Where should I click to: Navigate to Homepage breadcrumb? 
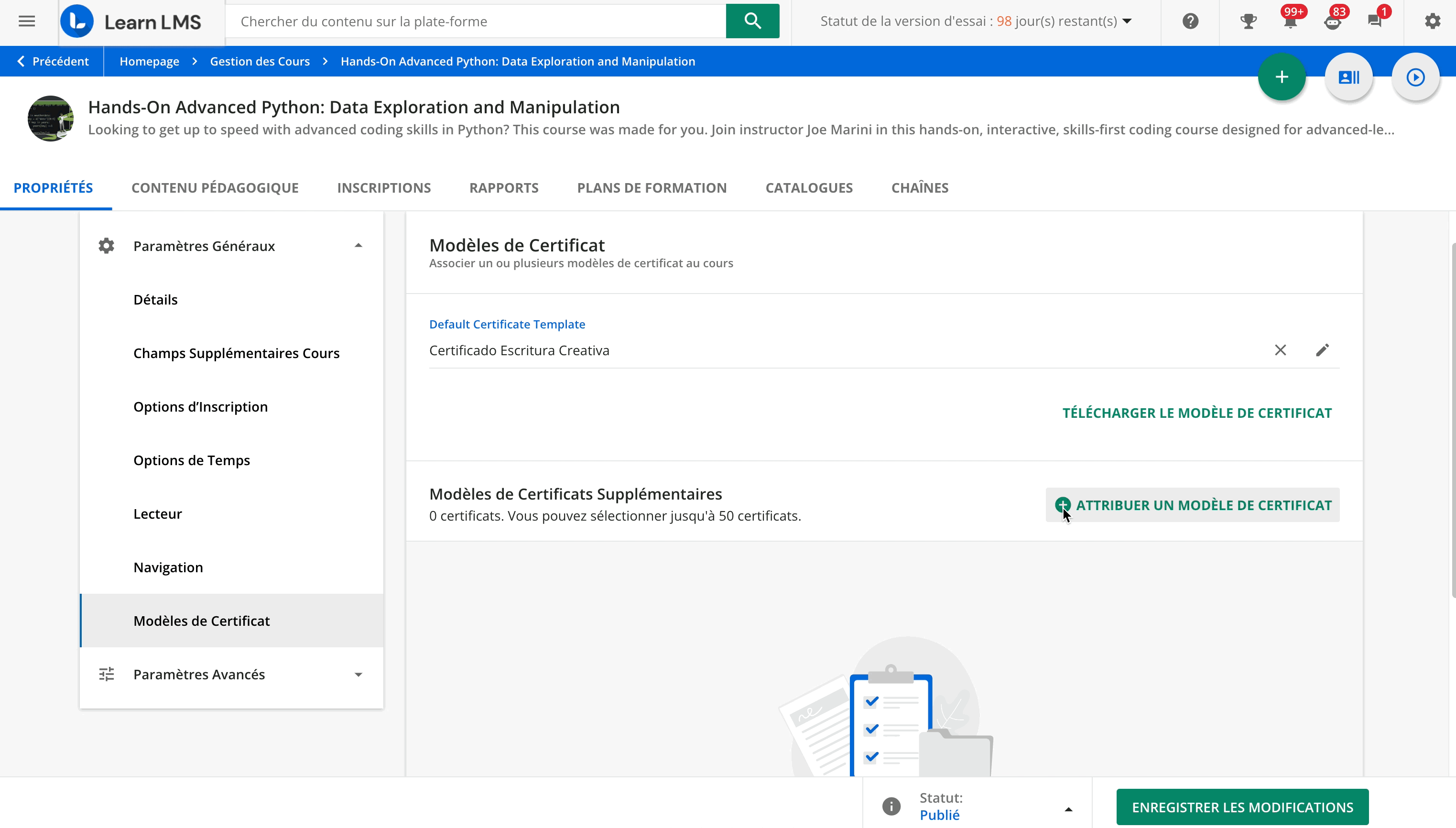pyautogui.click(x=150, y=61)
